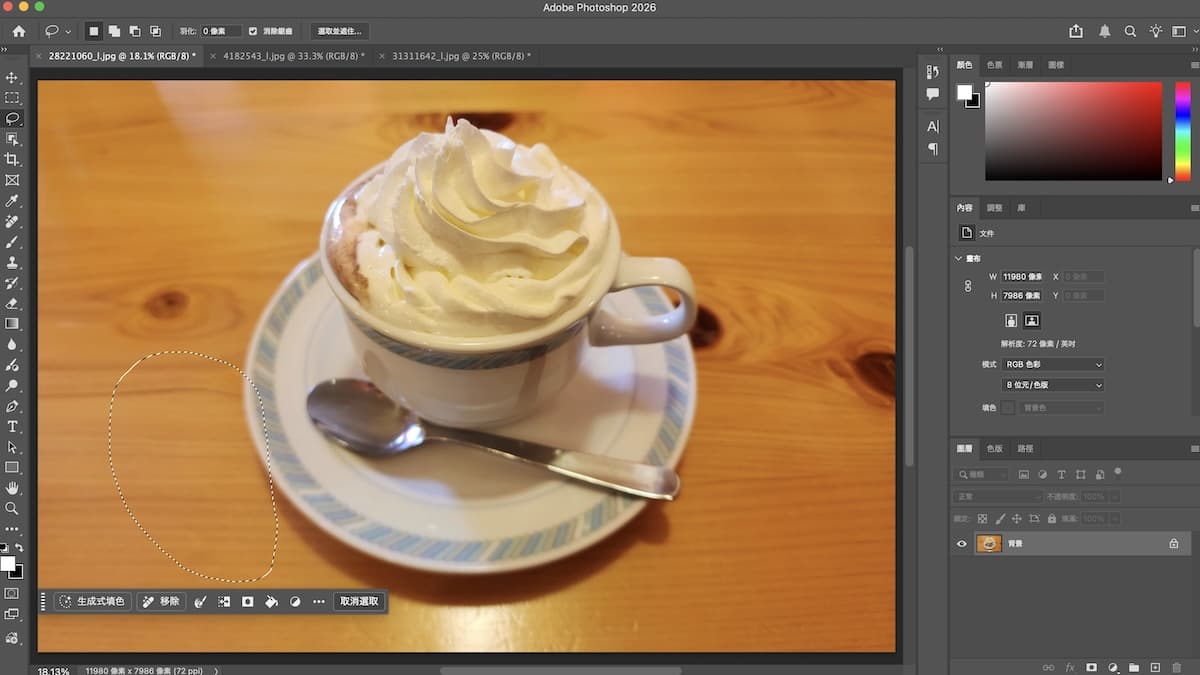Open the 調整 panel tab
Screen dimensions: 1200x675
click(994, 208)
